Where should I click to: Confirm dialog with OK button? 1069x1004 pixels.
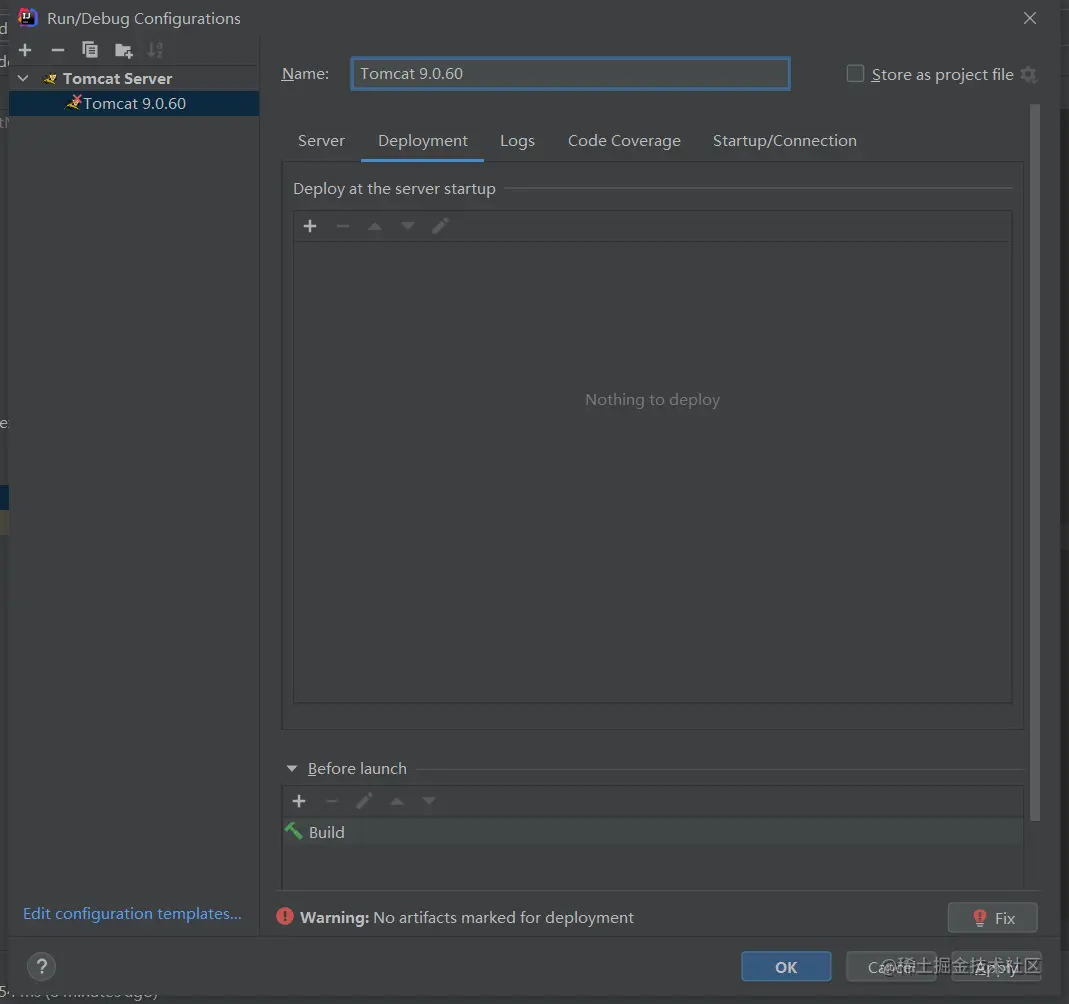coord(786,967)
